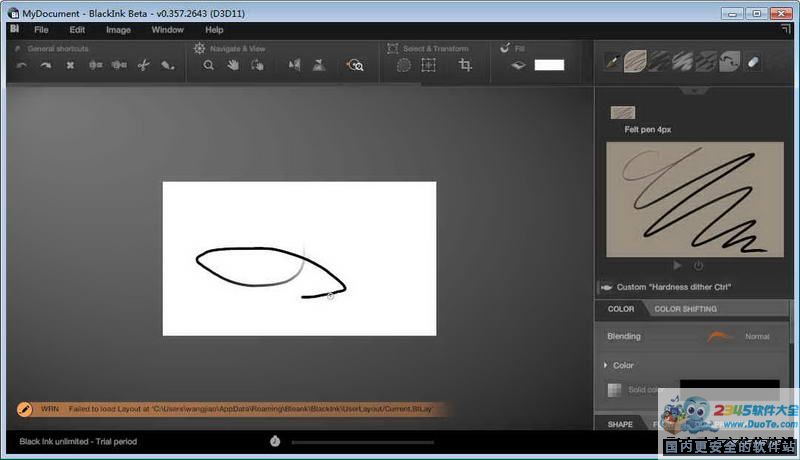
Task: Open the Blending mode Normal dropdown
Action: tap(757, 337)
